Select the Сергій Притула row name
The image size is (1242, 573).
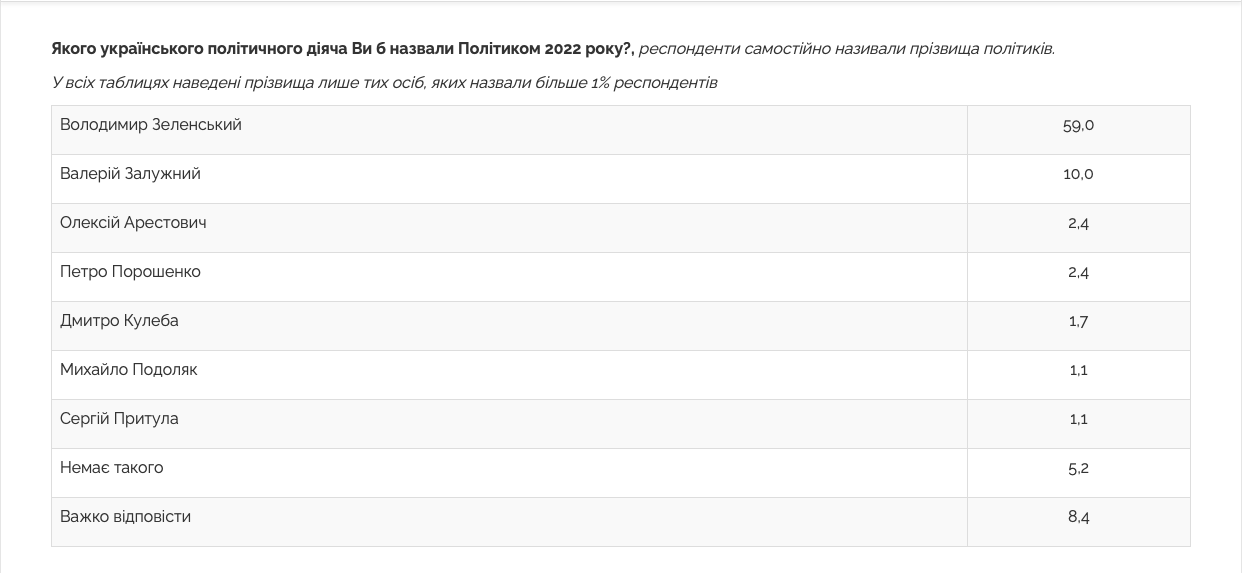119,419
